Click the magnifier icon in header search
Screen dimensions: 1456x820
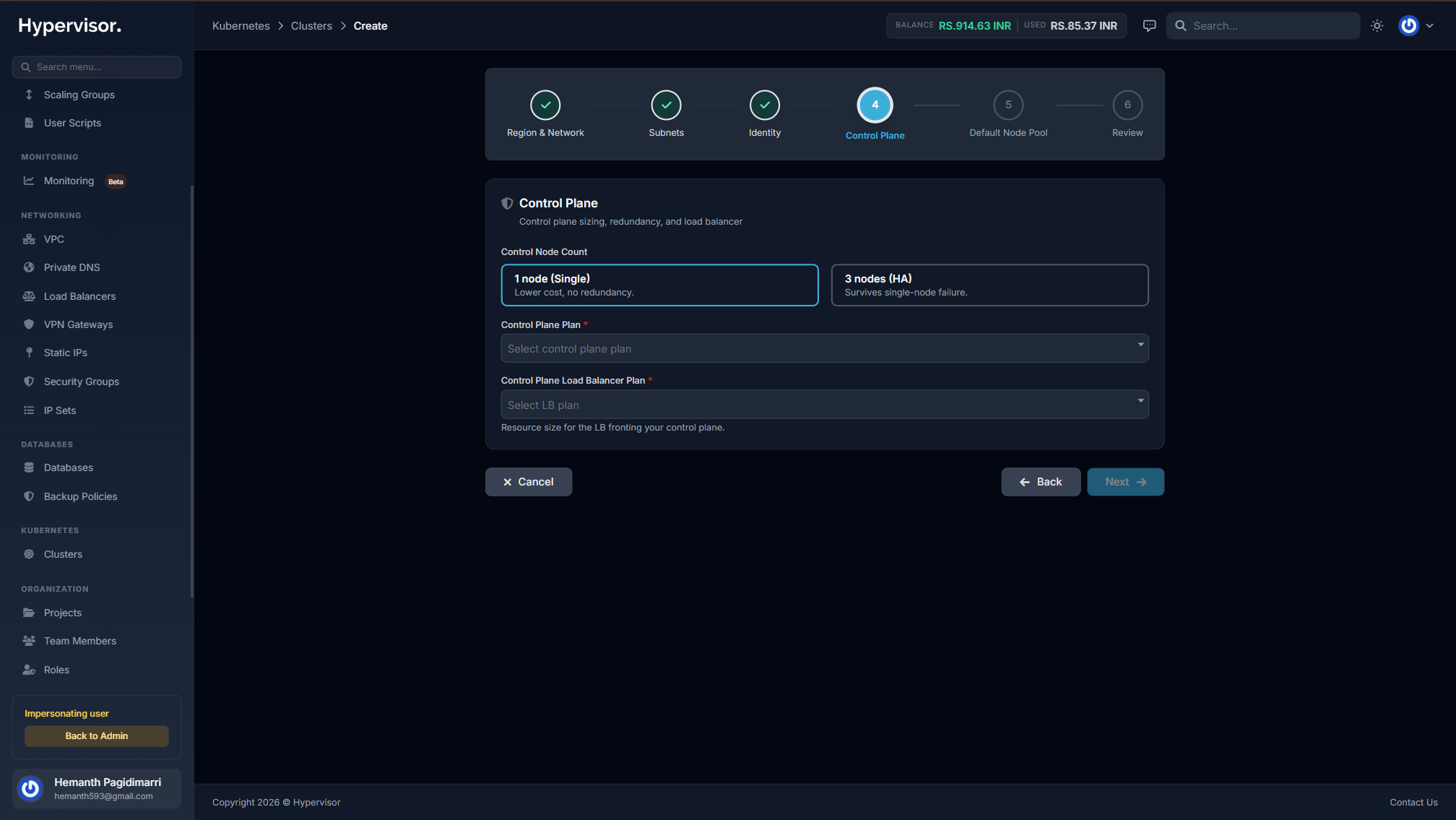[x=1181, y=25]
